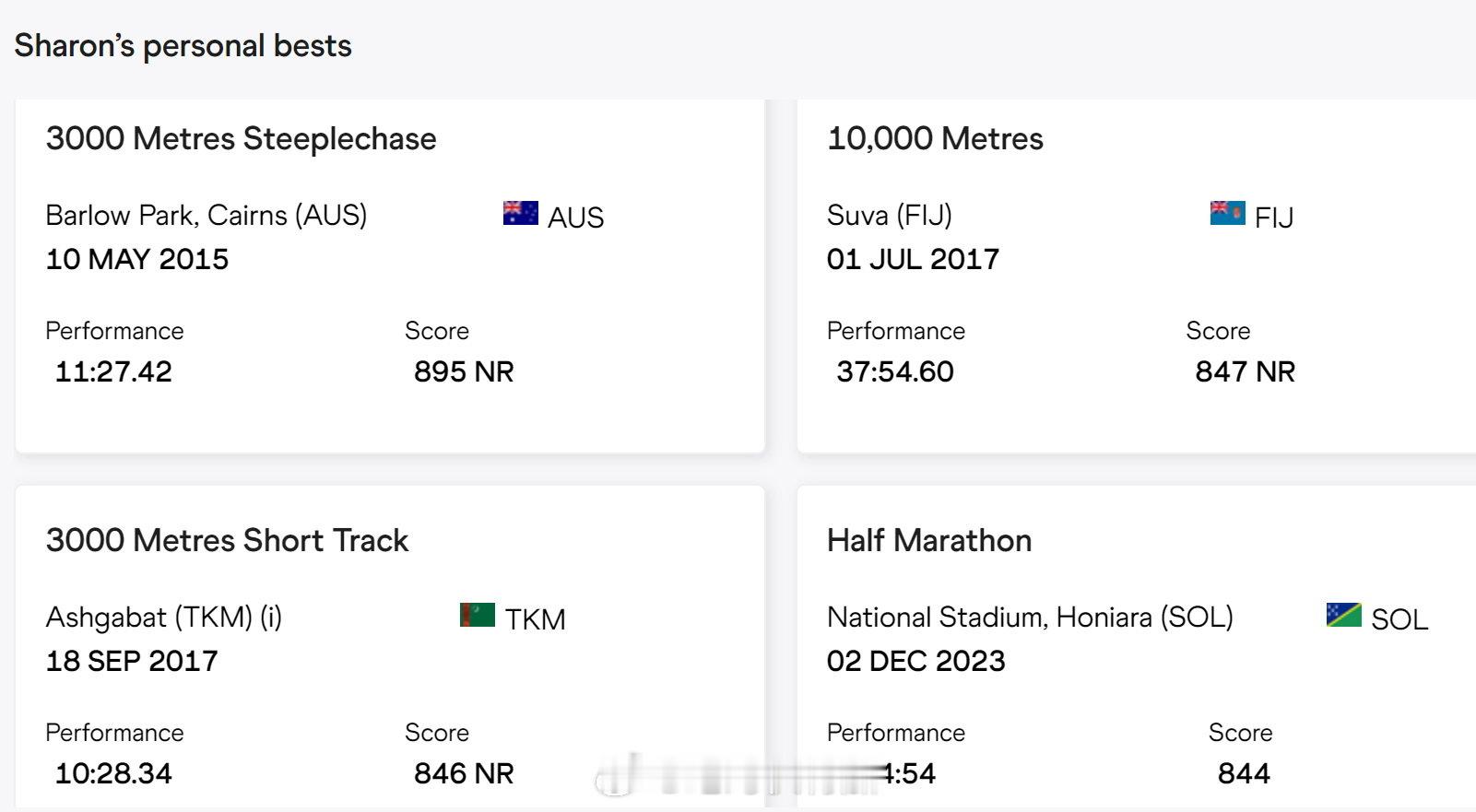Click the Fiji flag icon
Viewport: 1476px width, 812px height.
coord(1227,213)
